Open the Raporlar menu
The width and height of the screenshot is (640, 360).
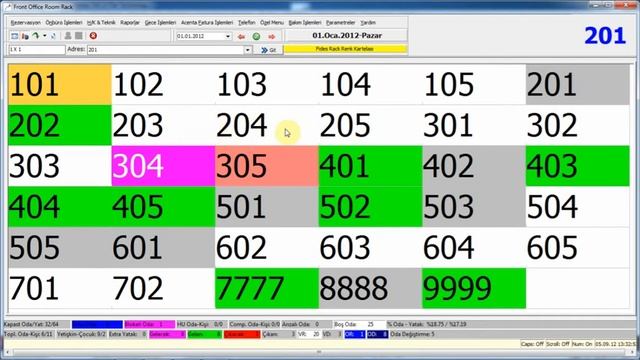pos(130,22)
